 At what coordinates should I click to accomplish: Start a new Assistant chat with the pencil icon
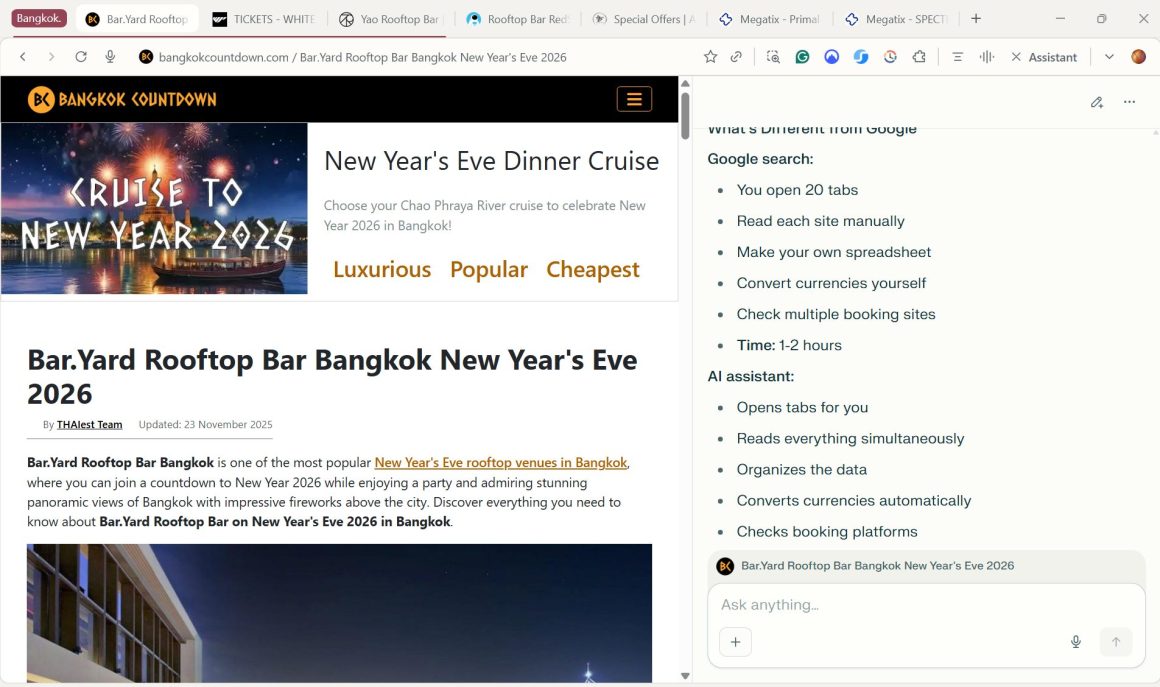pyautogui.click(x=1096, y=102)
